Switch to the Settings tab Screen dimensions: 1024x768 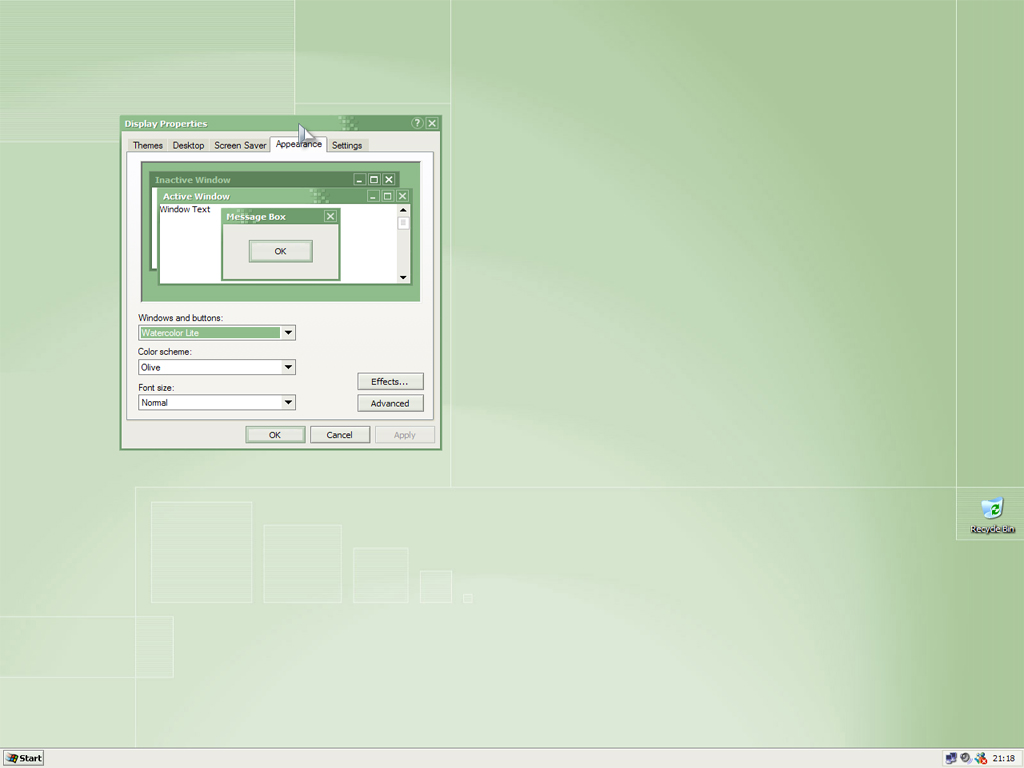click(x=347, y=145)
